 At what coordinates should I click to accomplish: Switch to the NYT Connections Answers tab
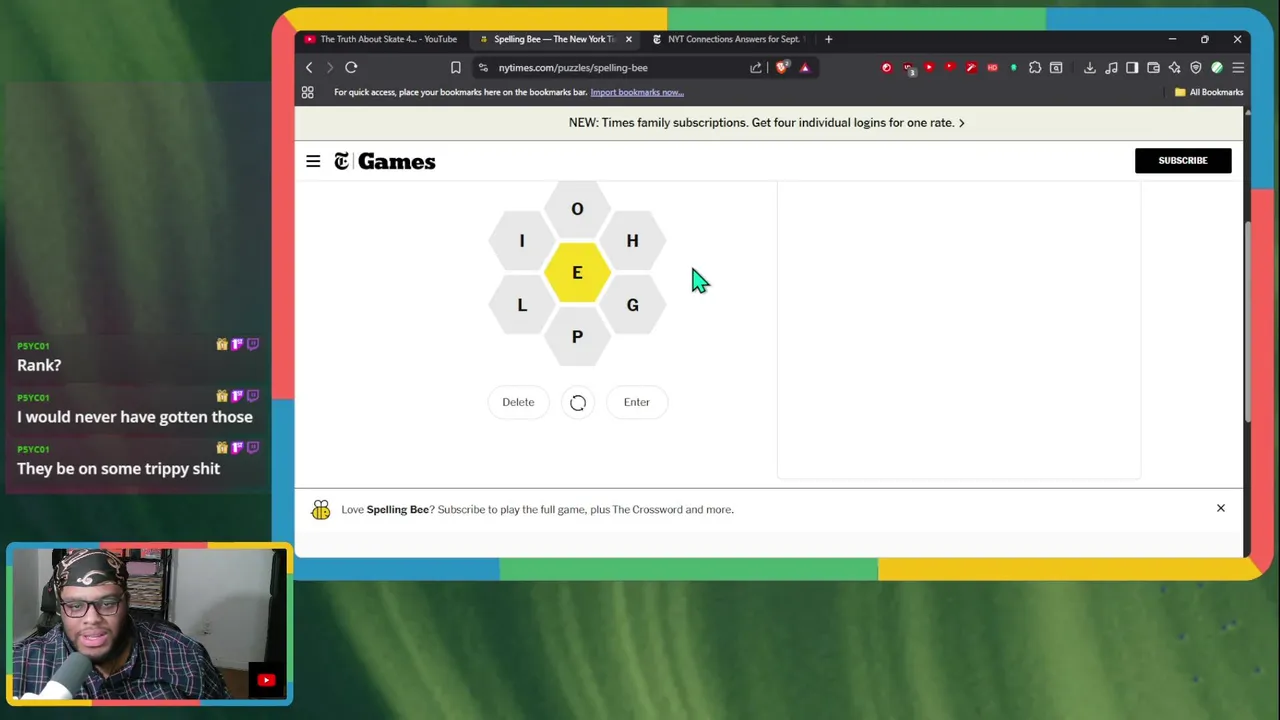(728, 39)
